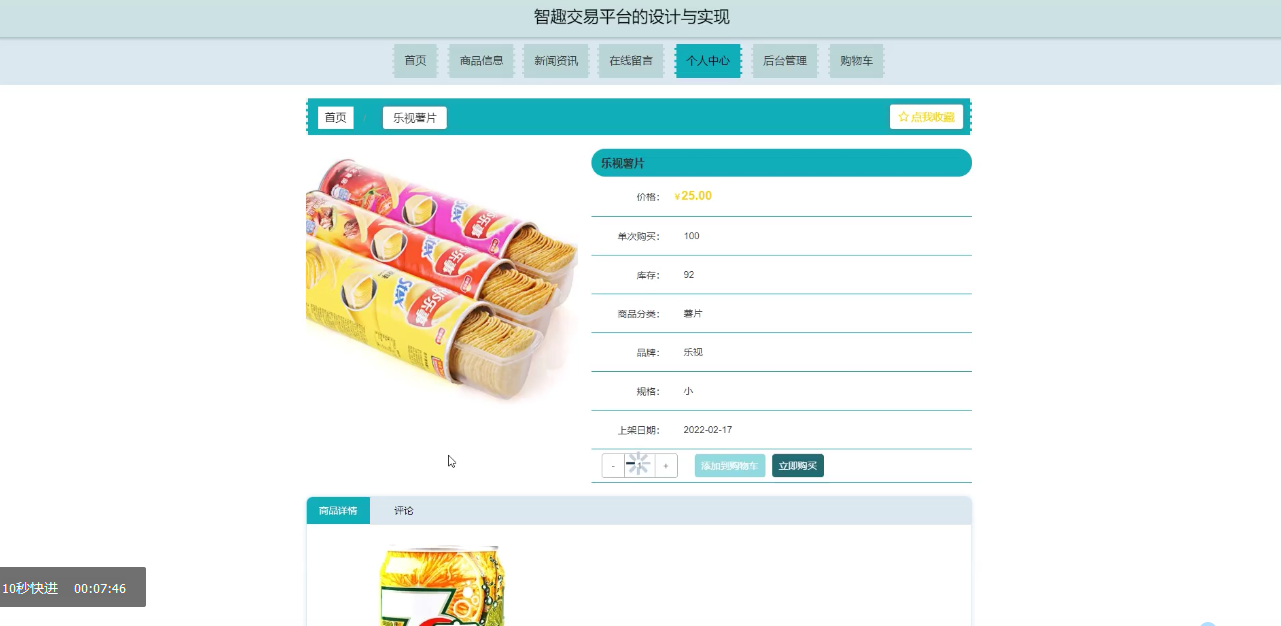The width and height of the screenshot is (1281, 626).
Task: Go to 商品信息 in the nav bar
Action: pyautogui.click(x=481, y=61)
